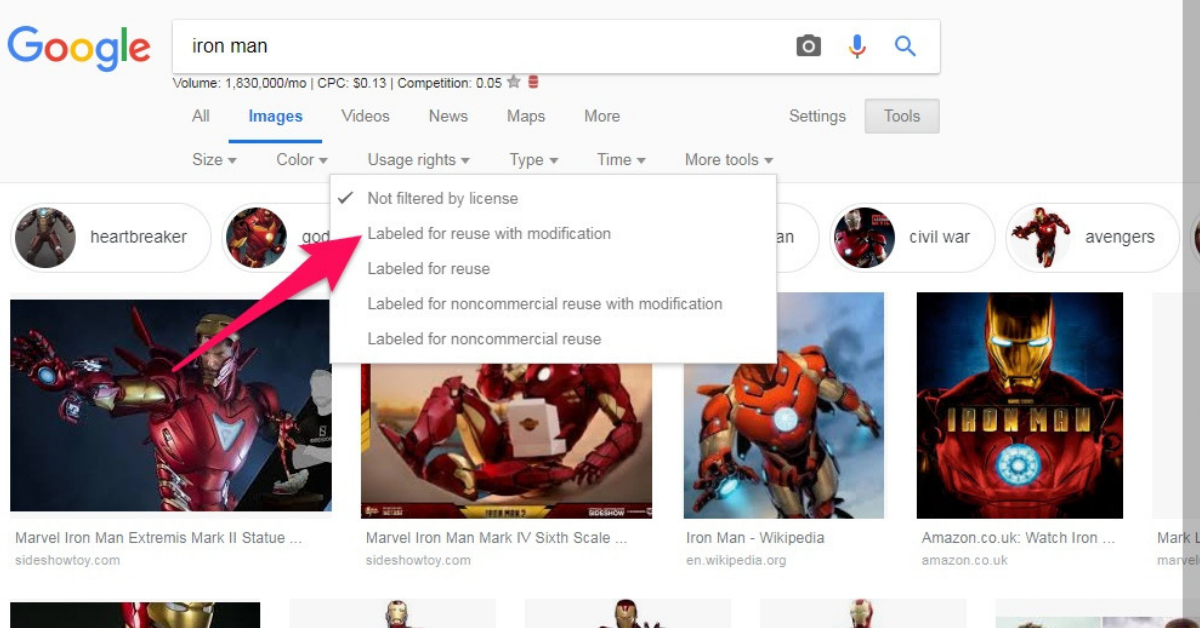This screenshot has height=628, width=1200.
Task: Click the blue search magnifier icon
Action: click(905, 46)
